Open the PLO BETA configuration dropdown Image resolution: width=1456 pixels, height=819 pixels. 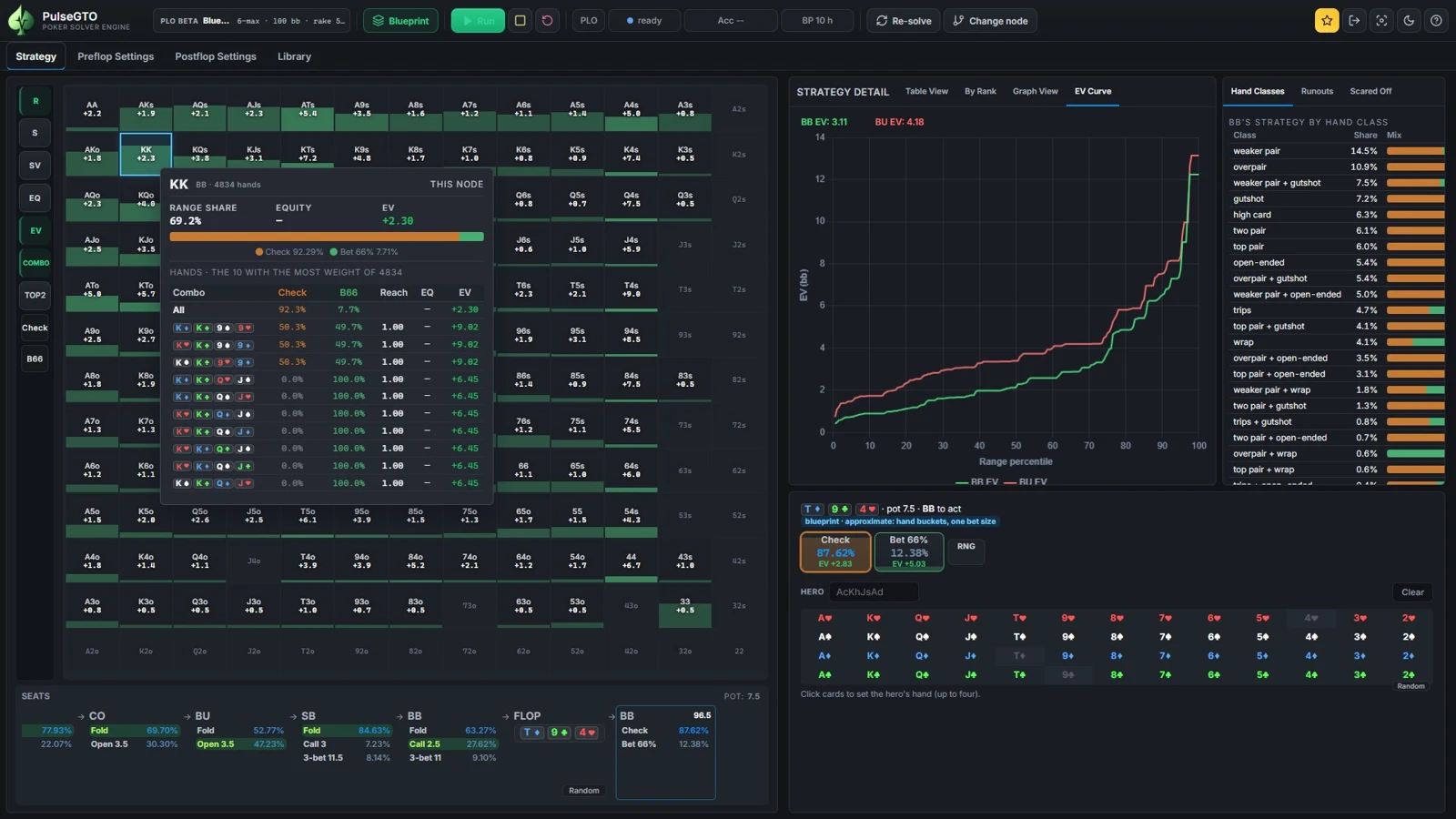(x=253, y=20)
